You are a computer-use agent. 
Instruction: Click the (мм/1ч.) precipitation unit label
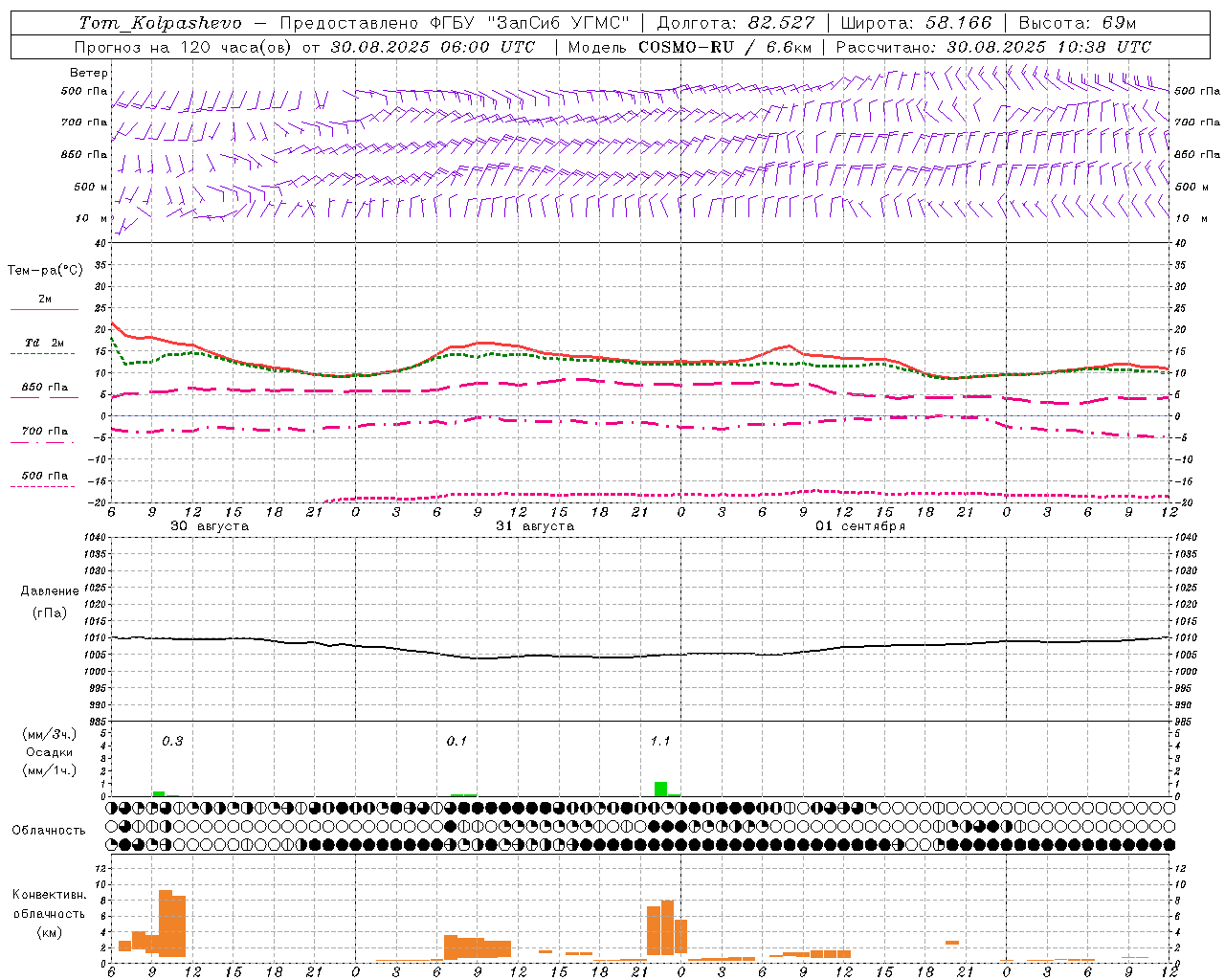pyautogui.click(x=50, y=770)
